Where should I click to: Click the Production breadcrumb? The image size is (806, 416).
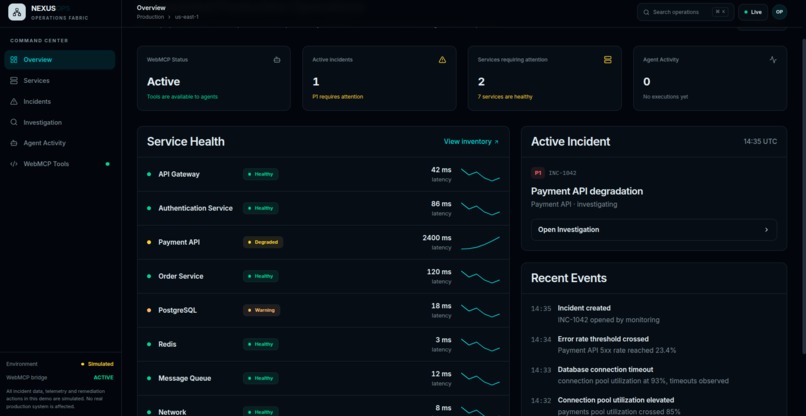click(150, 17)
